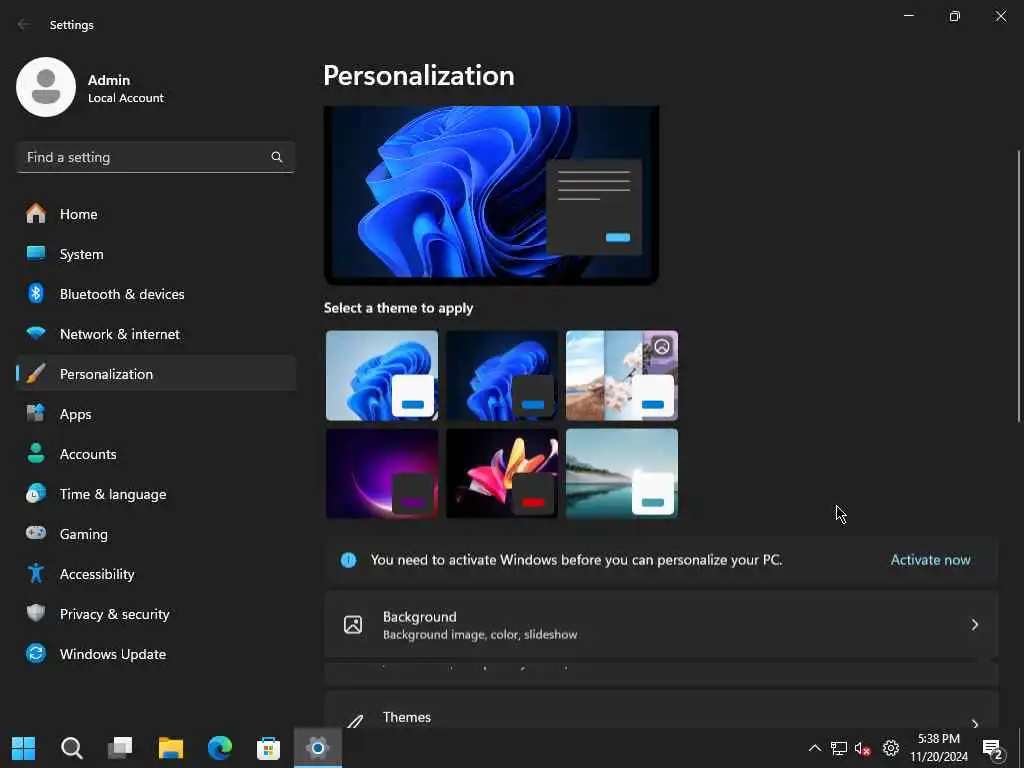Click the Windows Update refresh icon
The width and height of the screenshot is (1024, 768).
(36, 653)
